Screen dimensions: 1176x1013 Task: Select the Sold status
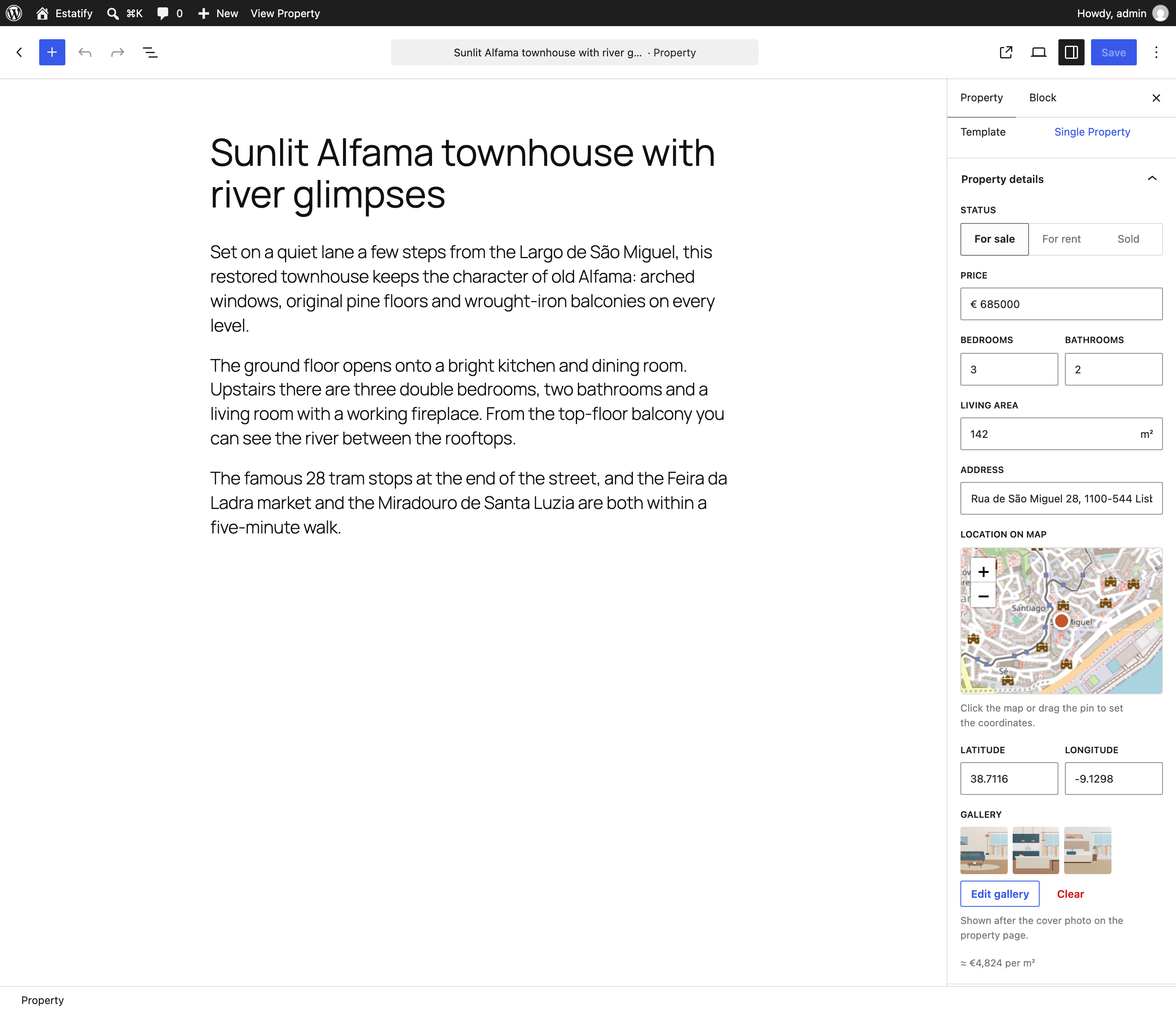[x=1128, y=239]
